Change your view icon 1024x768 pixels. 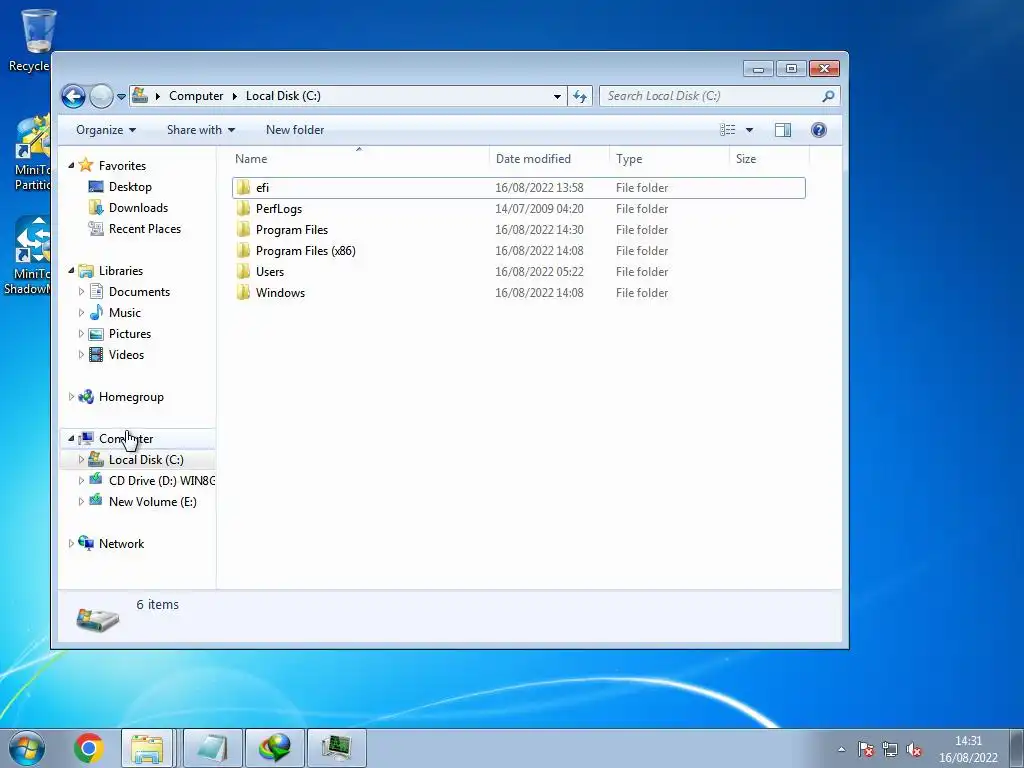pyautogui.click(x=728, y=130)
